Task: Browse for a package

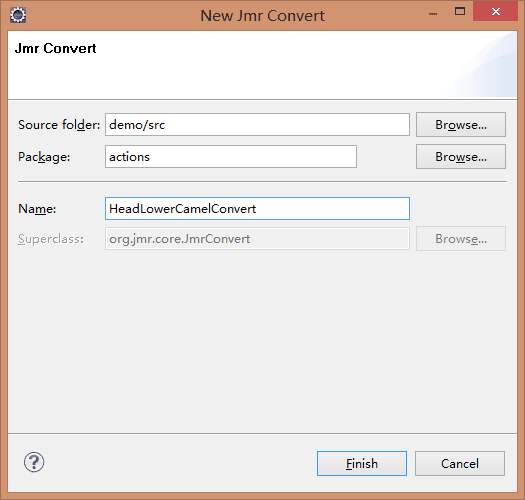Action: click(x=461, y=156)
